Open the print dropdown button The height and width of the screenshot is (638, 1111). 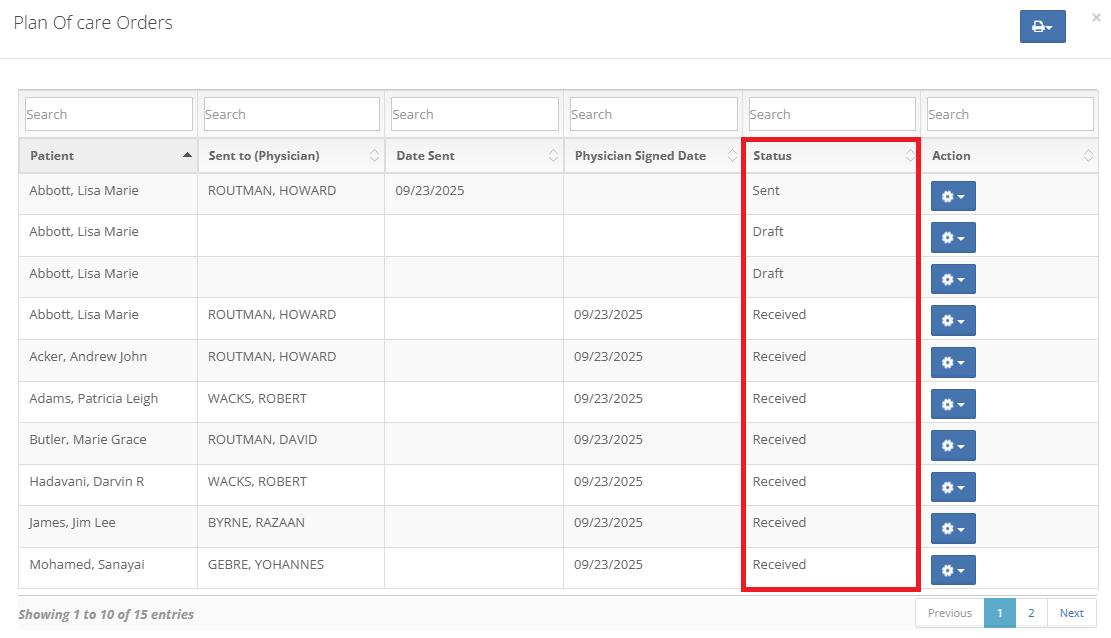tap(1042, 27)
